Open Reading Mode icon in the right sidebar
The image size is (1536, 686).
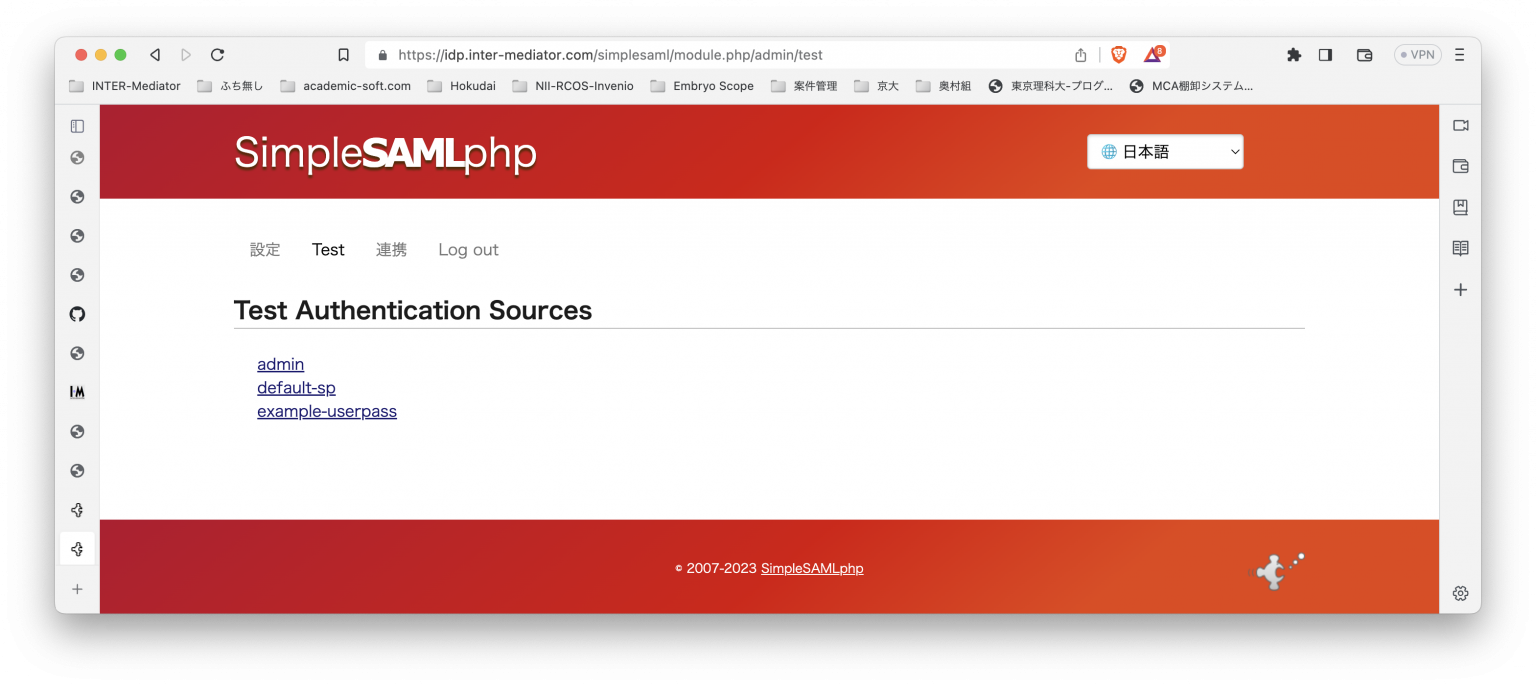[x=1460, y=247]
